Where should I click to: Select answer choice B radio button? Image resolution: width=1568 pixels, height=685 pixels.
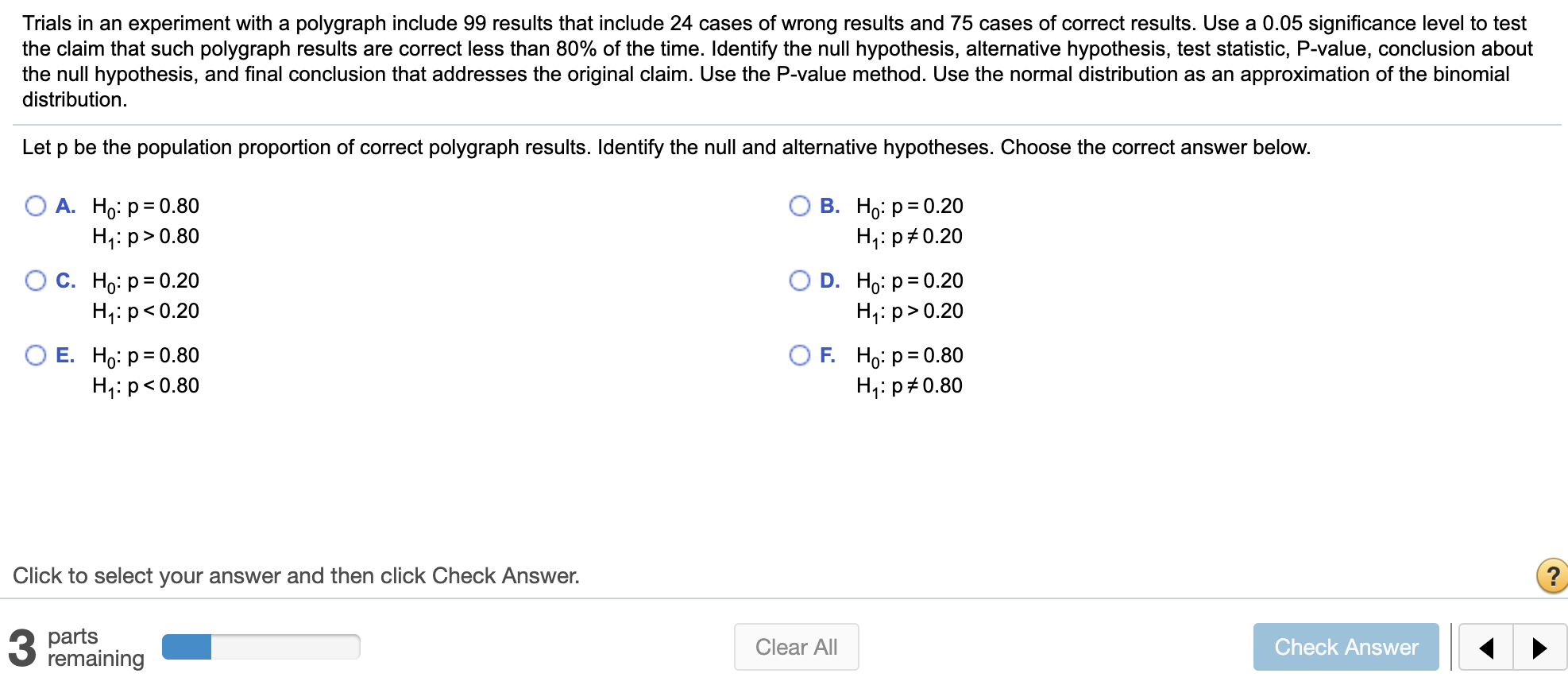coord(800,206)
